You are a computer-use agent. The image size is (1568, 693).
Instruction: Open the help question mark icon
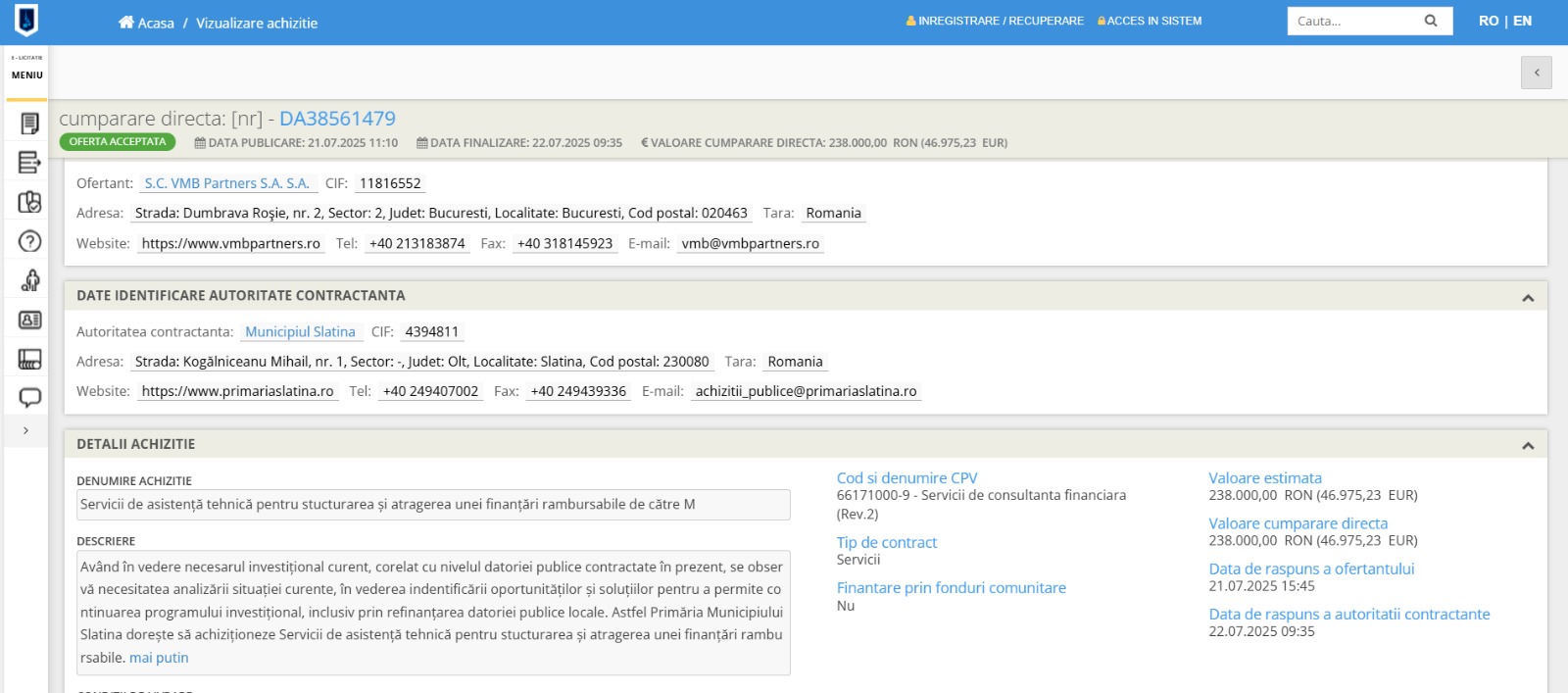tap(29, 241)
